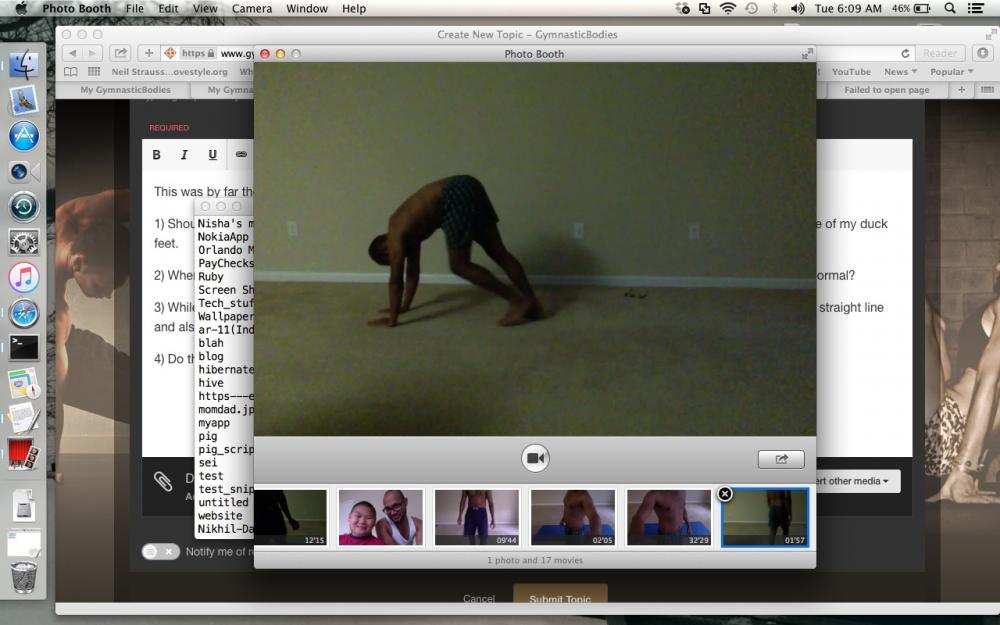Click the paperclip attachment icon
This screenshot has height=625, width=1000.
pos(163,482)
